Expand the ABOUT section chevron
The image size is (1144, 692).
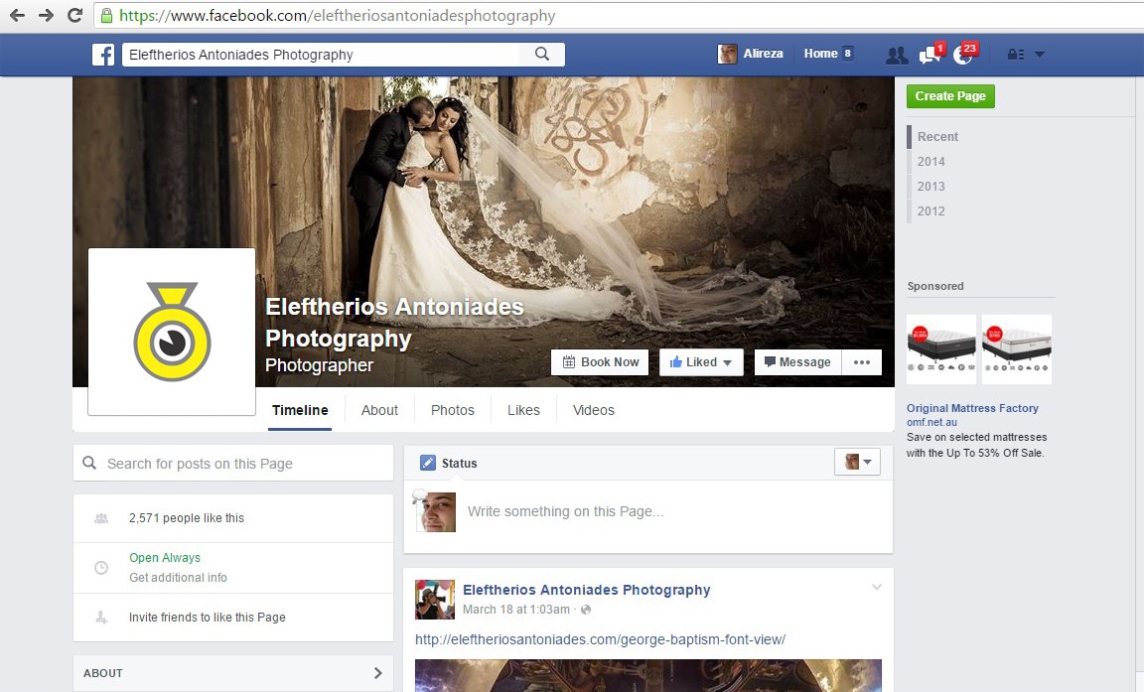click(x=378, y=673)
